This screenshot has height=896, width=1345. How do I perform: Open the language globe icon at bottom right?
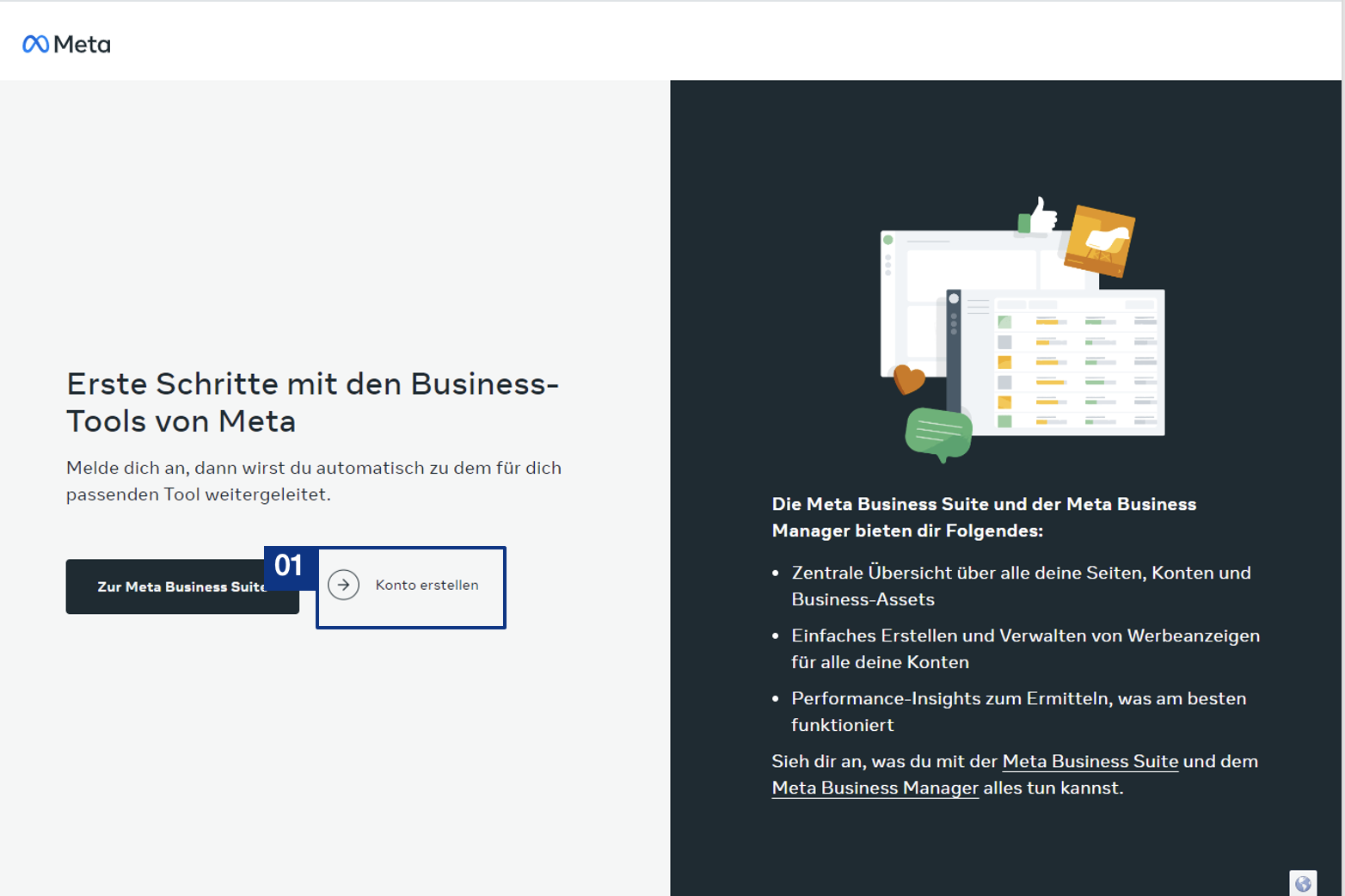point(1303,883)
